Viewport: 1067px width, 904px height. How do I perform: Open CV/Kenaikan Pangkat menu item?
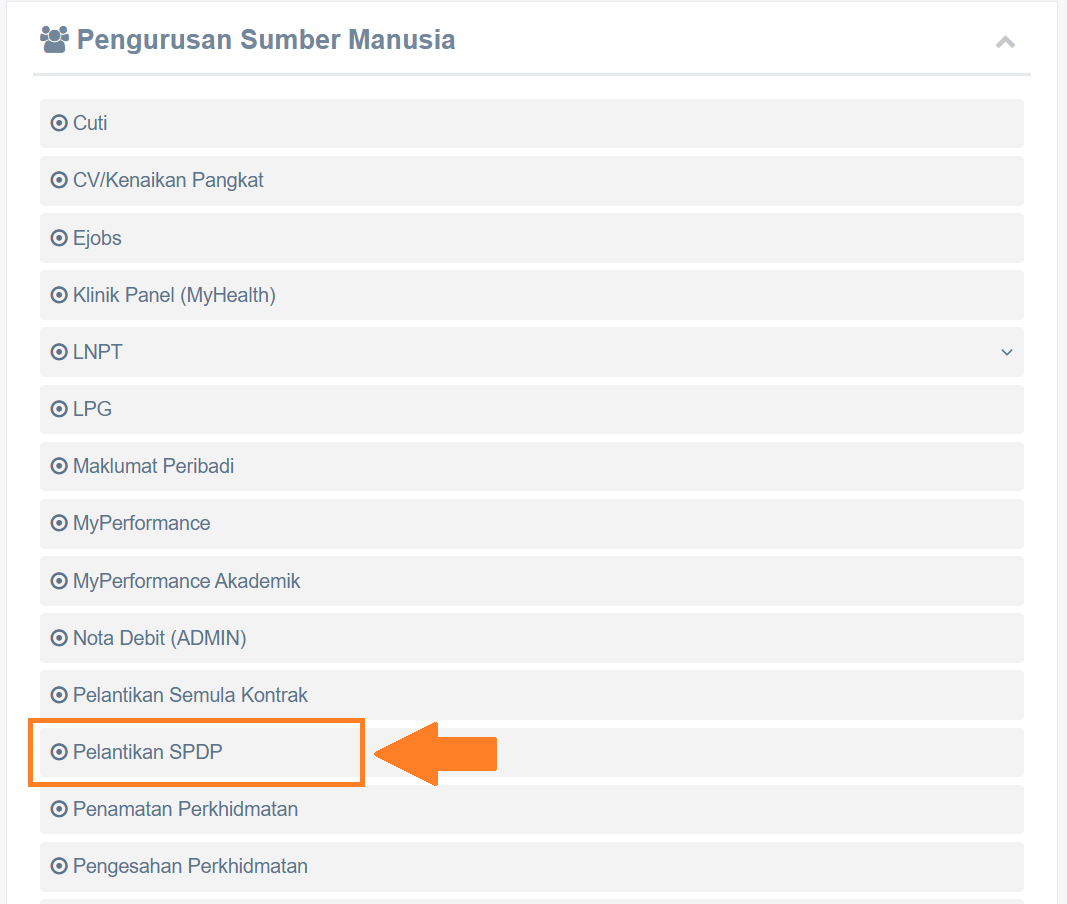click(531, 180)
